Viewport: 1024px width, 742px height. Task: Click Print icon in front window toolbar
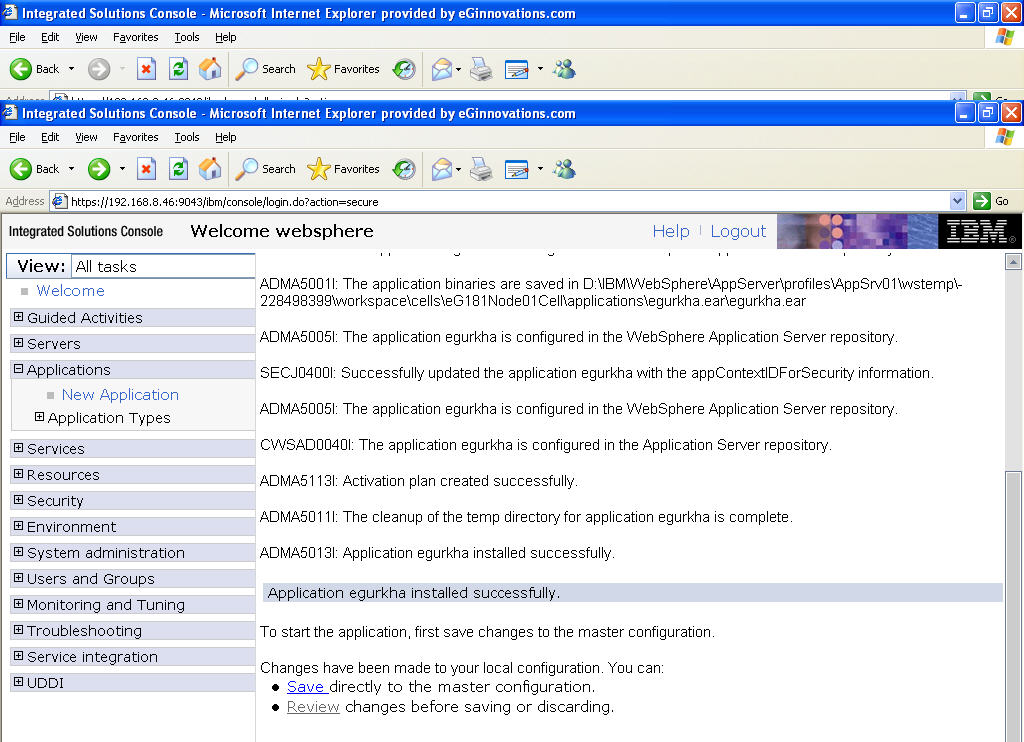pyautogui.click(x=481, y=169)
